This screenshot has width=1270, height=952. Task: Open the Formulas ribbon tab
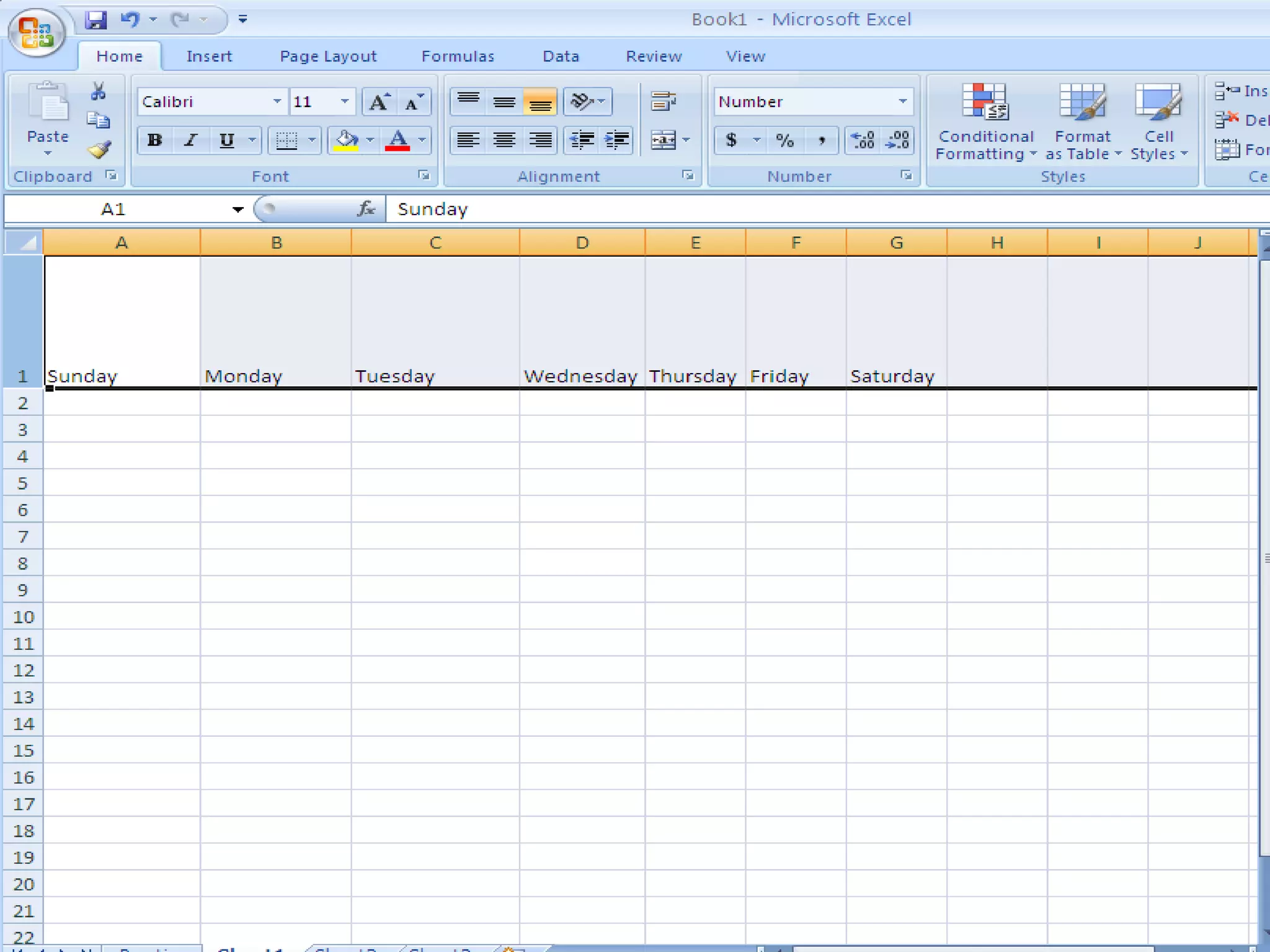coord(458,56)
